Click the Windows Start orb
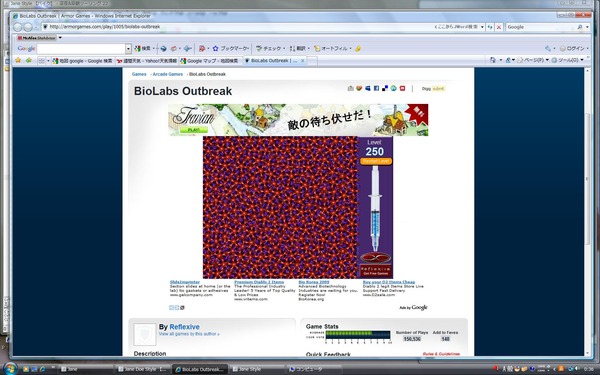Viewport: 600px width, 375px height. (x=10, y=369)
